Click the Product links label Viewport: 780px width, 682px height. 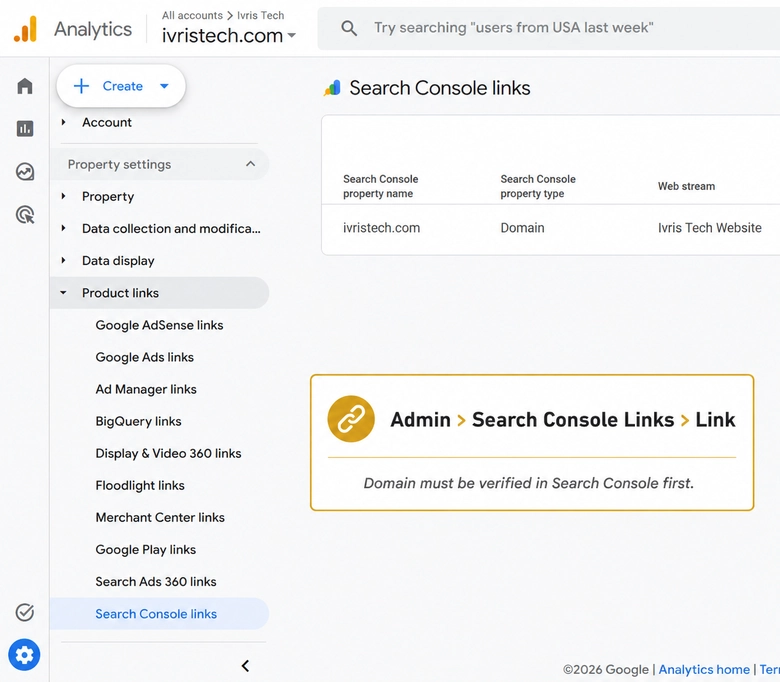click(x=120, y=293)
